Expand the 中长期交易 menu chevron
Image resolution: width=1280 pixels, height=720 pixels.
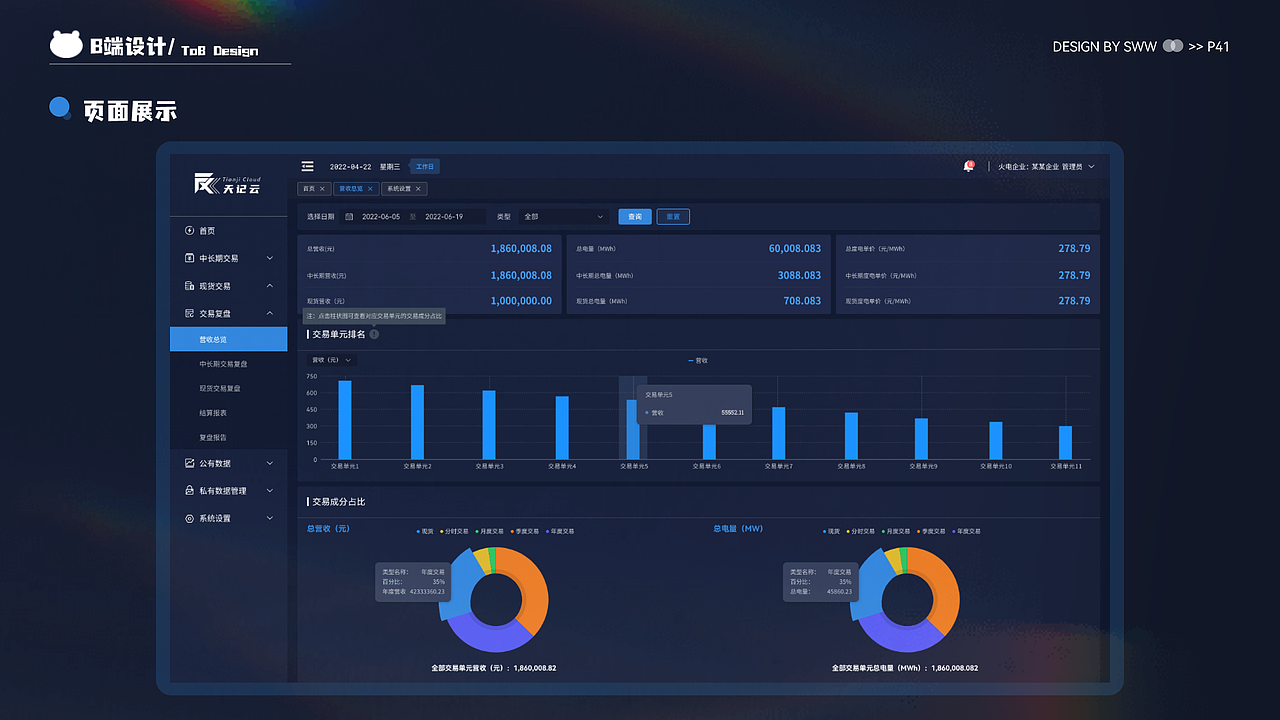tap(270, 258)
